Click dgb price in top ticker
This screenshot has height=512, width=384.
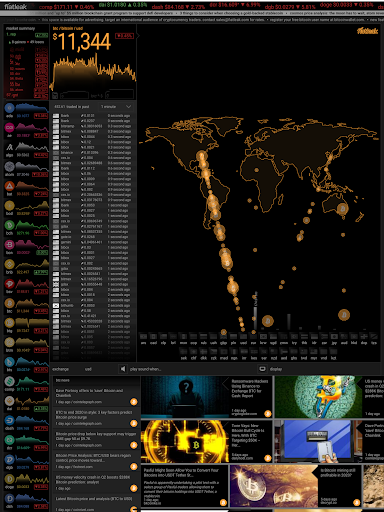[290, 7]
